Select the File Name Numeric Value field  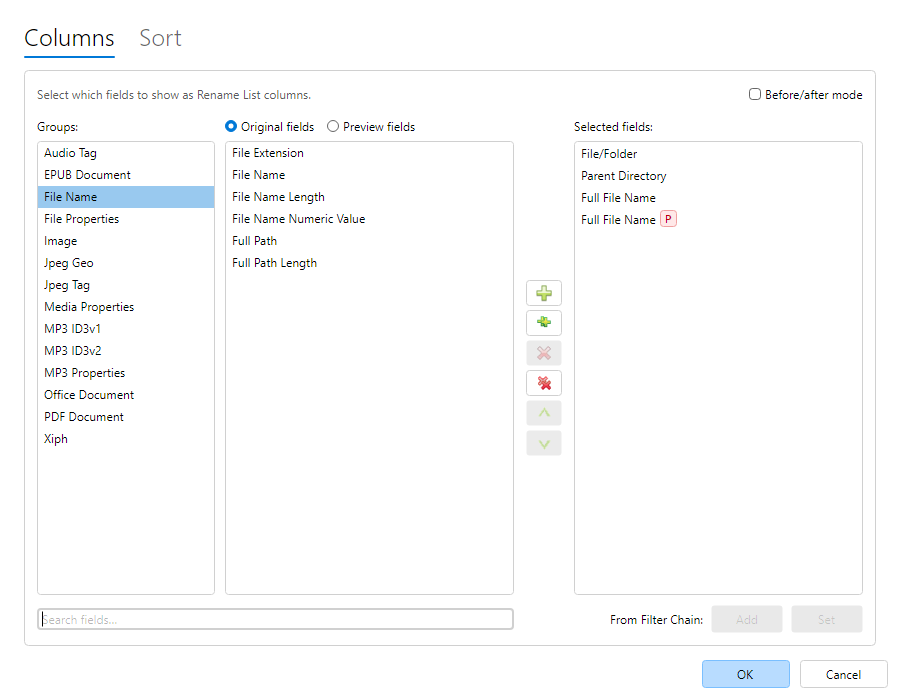pyautogui.click(x=369, y=219)
